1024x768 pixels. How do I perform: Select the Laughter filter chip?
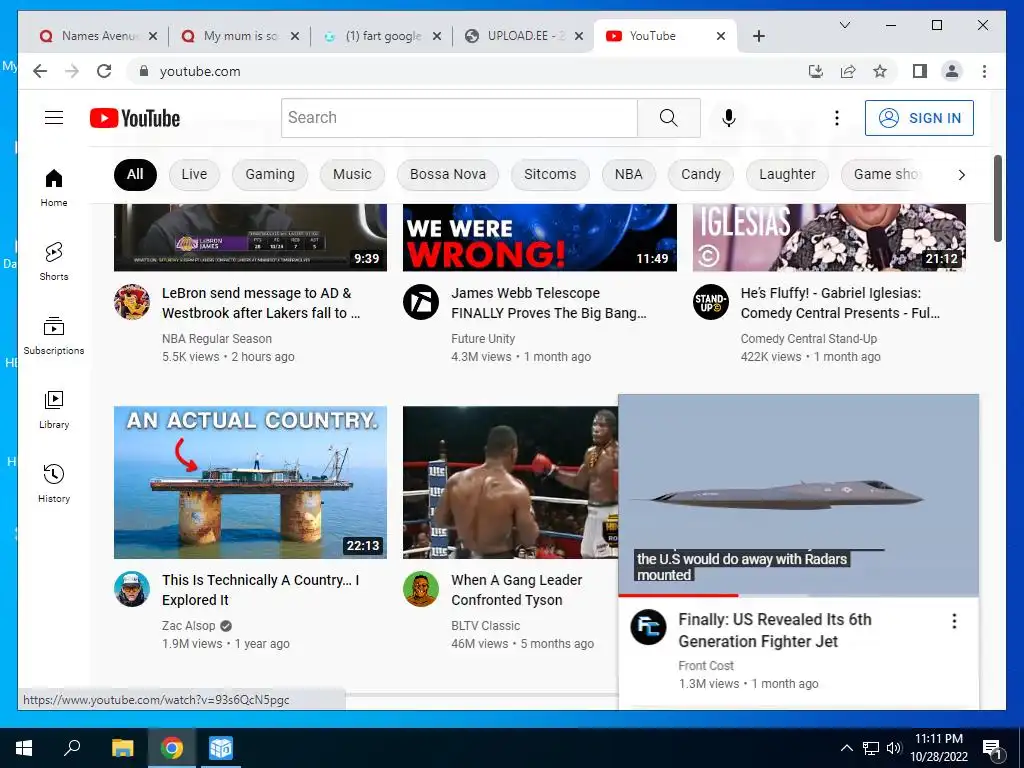[787, 174]
